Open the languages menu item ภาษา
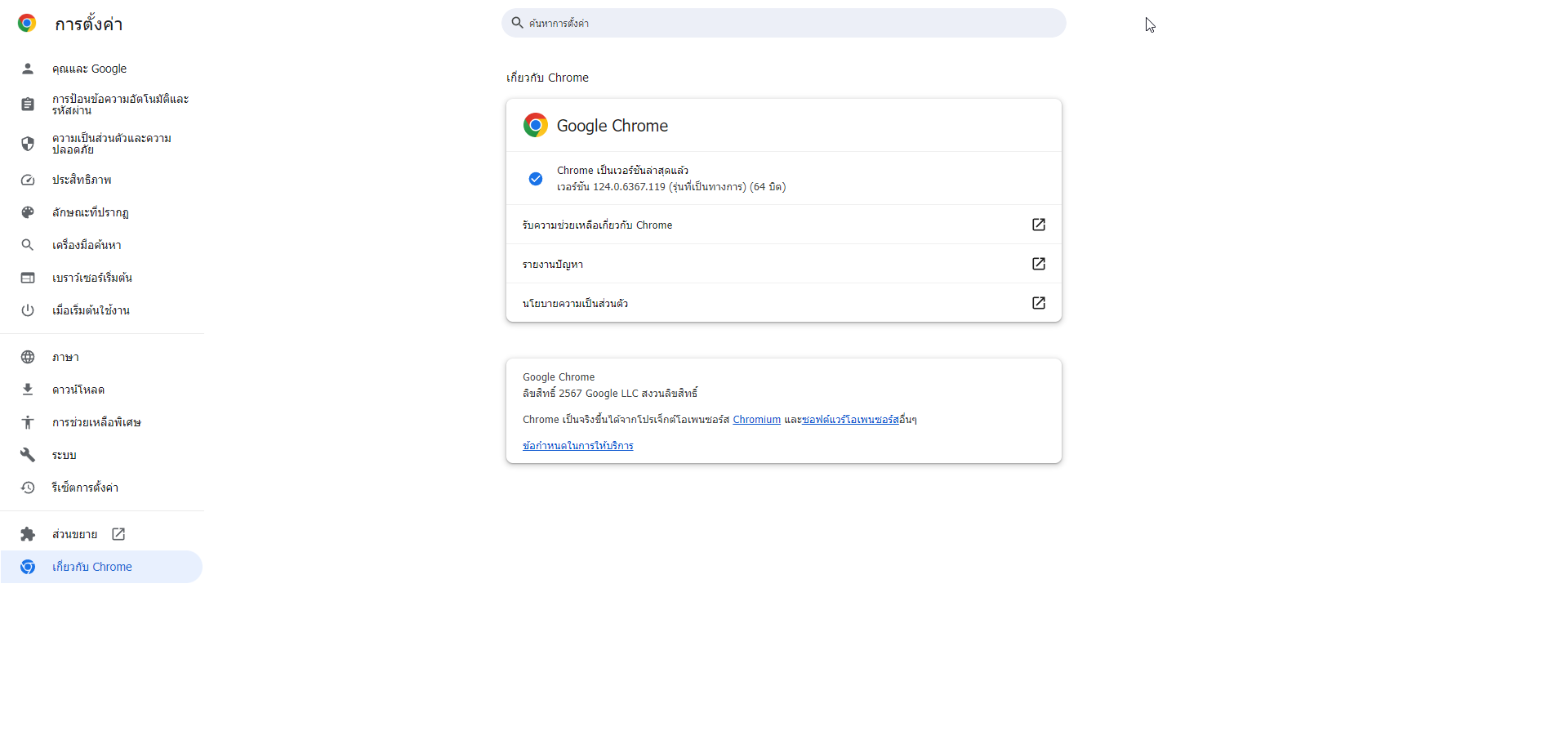The image size is (1568, 744). (101, 357)
